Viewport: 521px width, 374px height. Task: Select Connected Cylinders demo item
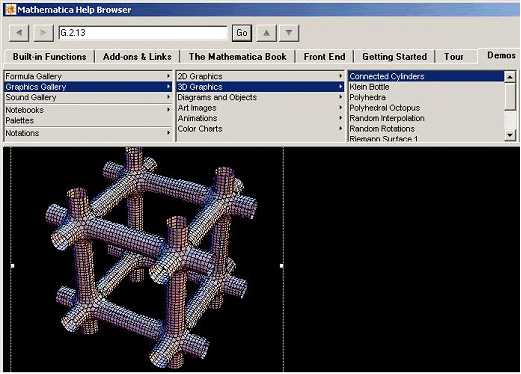[426, 76]
